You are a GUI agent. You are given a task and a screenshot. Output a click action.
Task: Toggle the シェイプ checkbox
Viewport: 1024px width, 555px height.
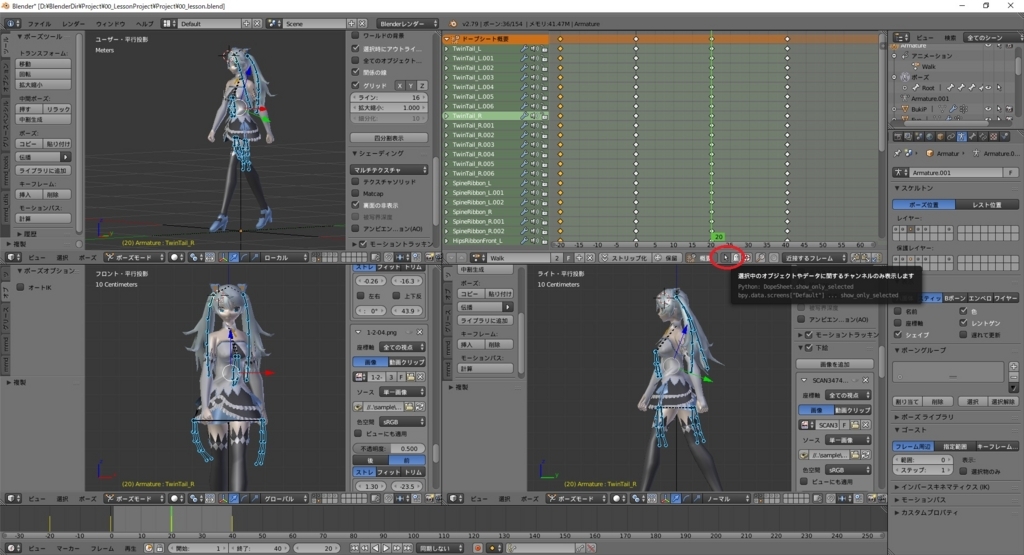898,334
